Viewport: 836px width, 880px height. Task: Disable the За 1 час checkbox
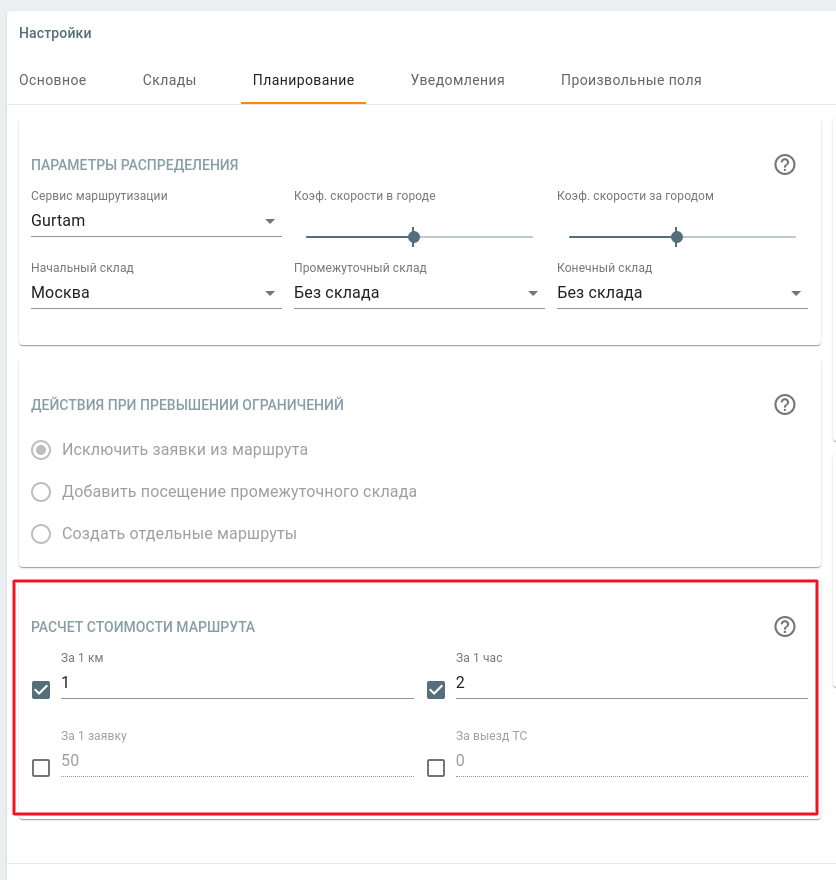click(x=436, y=690)
